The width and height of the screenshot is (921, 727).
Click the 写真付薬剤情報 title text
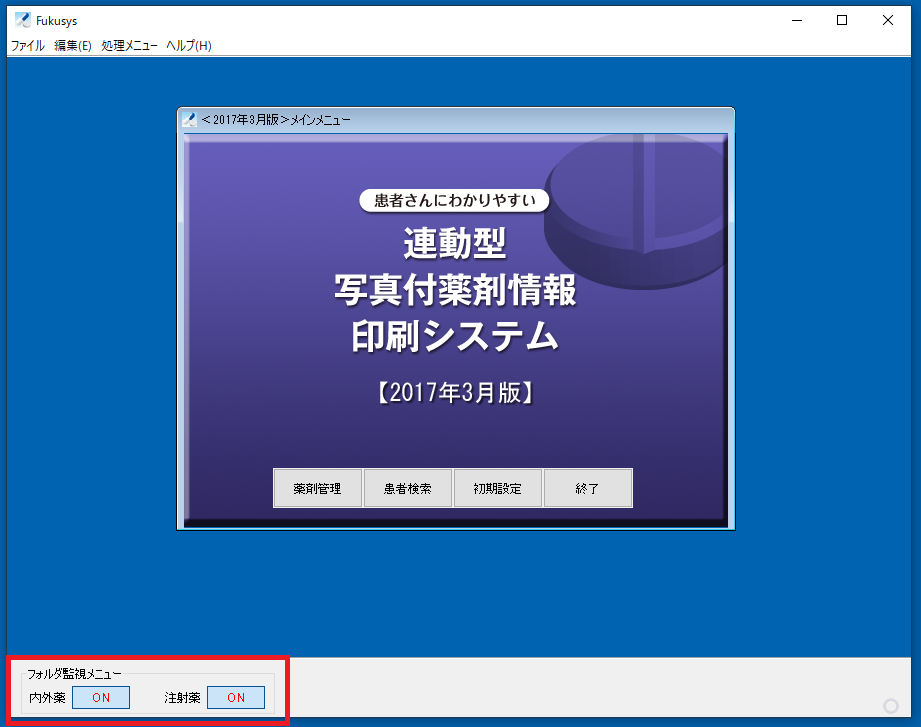pos(455,290)
